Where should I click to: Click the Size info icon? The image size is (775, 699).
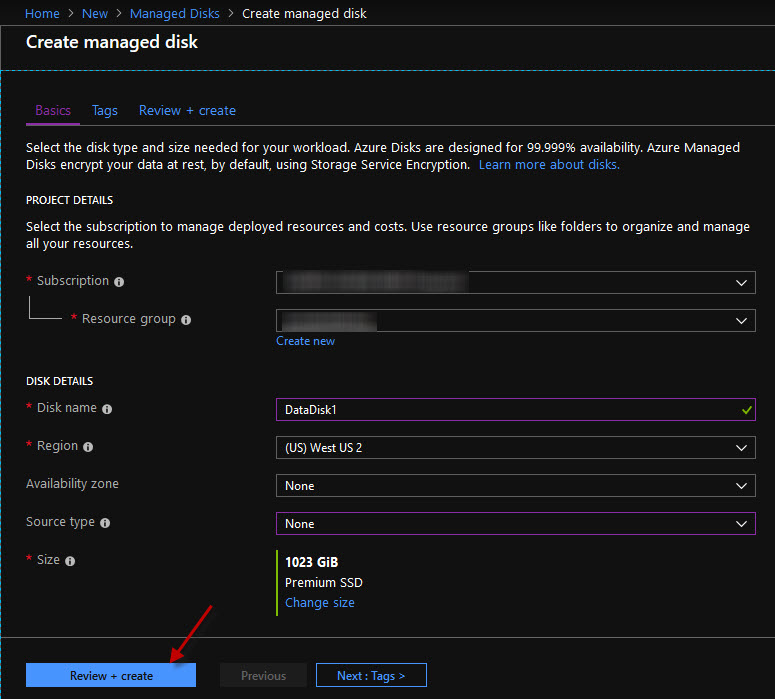70,561
